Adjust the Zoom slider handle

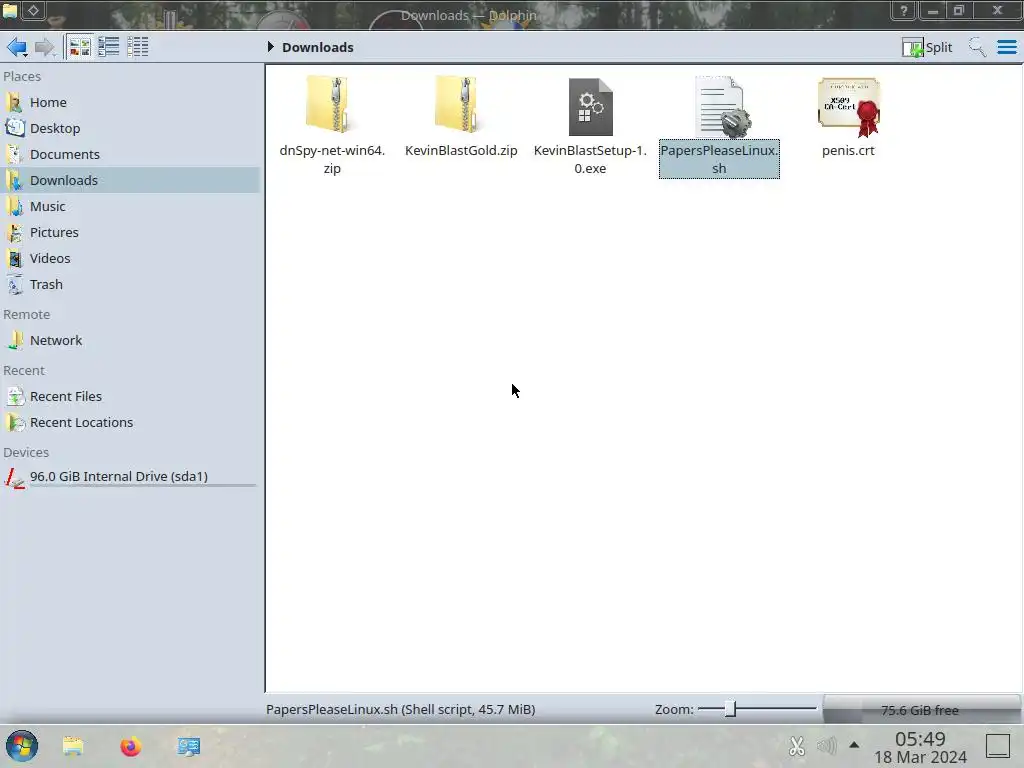[x=730, y=709]
